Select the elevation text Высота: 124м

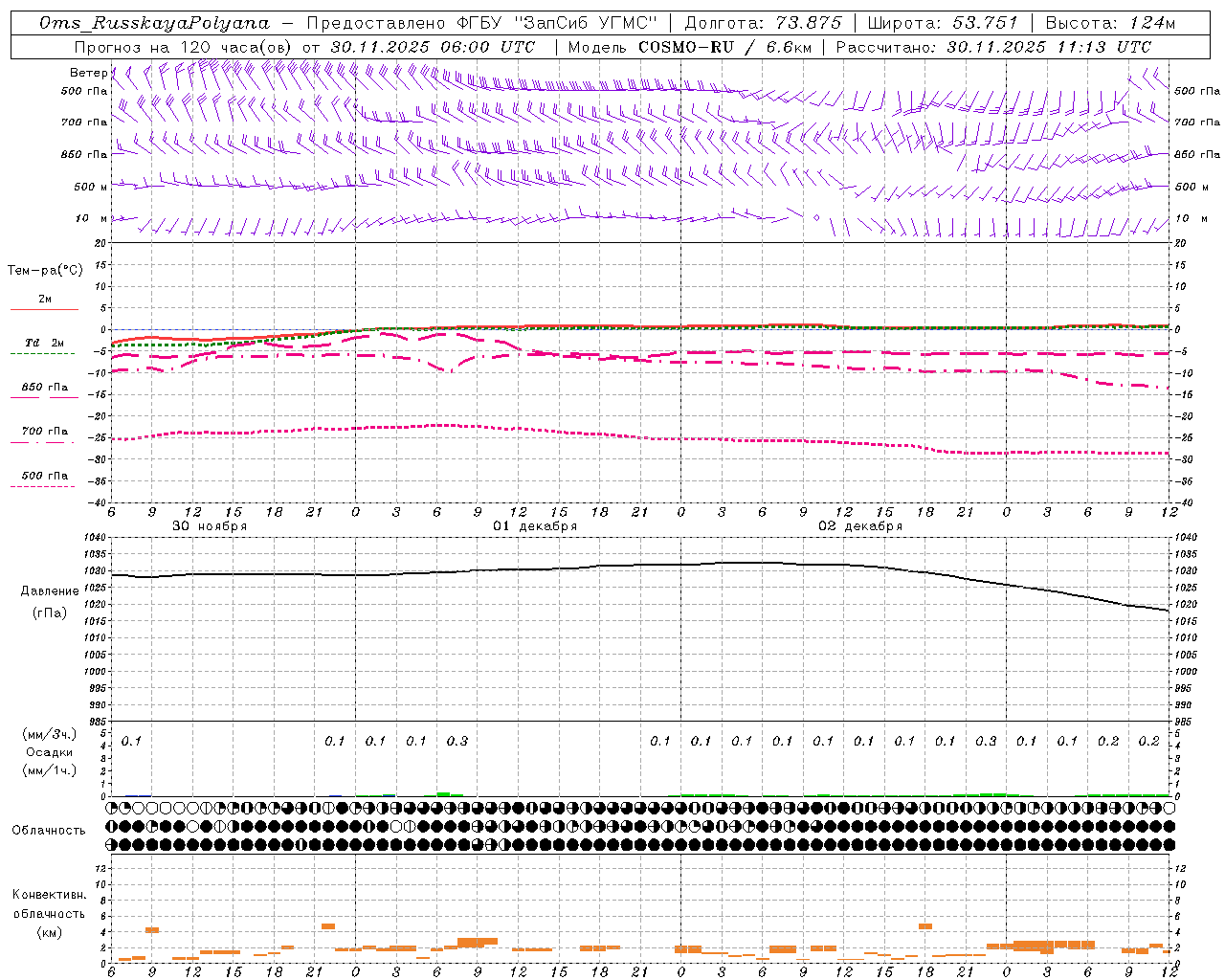[x=1110, y=23]
